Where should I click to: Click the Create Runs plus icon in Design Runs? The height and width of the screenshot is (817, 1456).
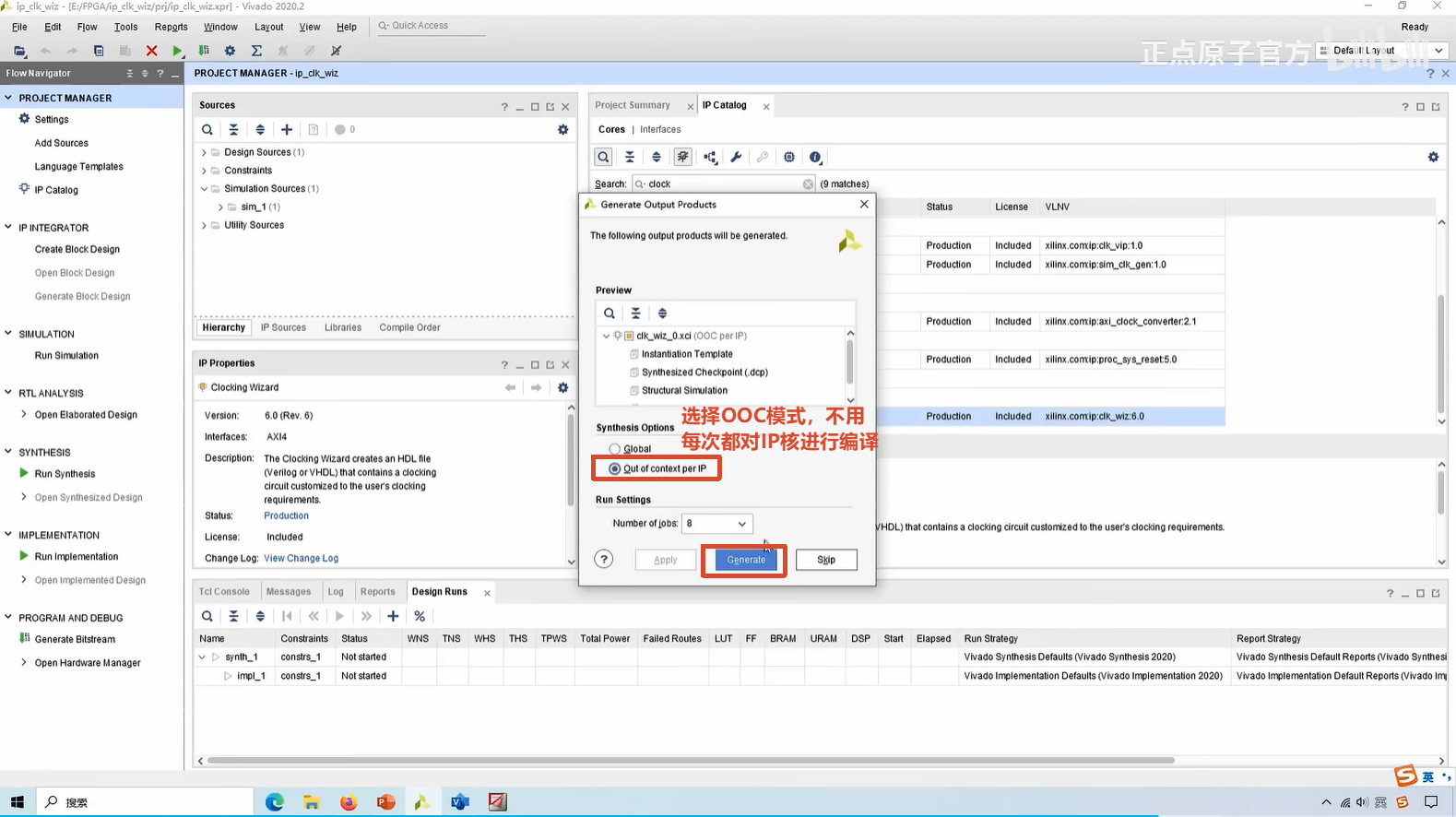393,616
